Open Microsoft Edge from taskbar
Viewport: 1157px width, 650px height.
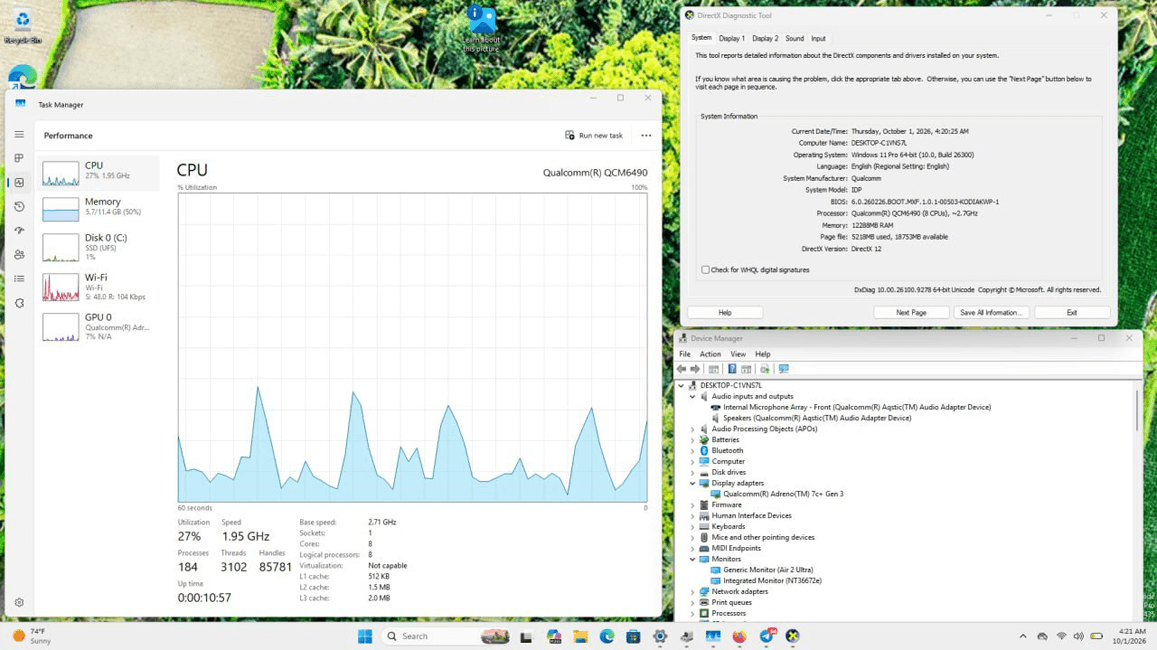(607, 636)
